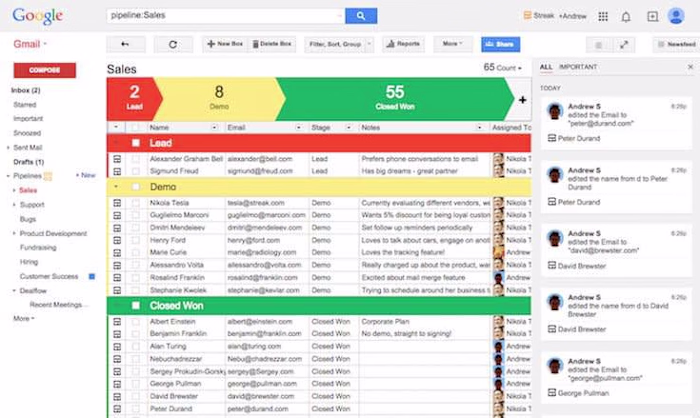The height and width of the screenshot is (418, 700).
Task: Click the Customer Success blue square icon
Action: [x=92, y=276]
